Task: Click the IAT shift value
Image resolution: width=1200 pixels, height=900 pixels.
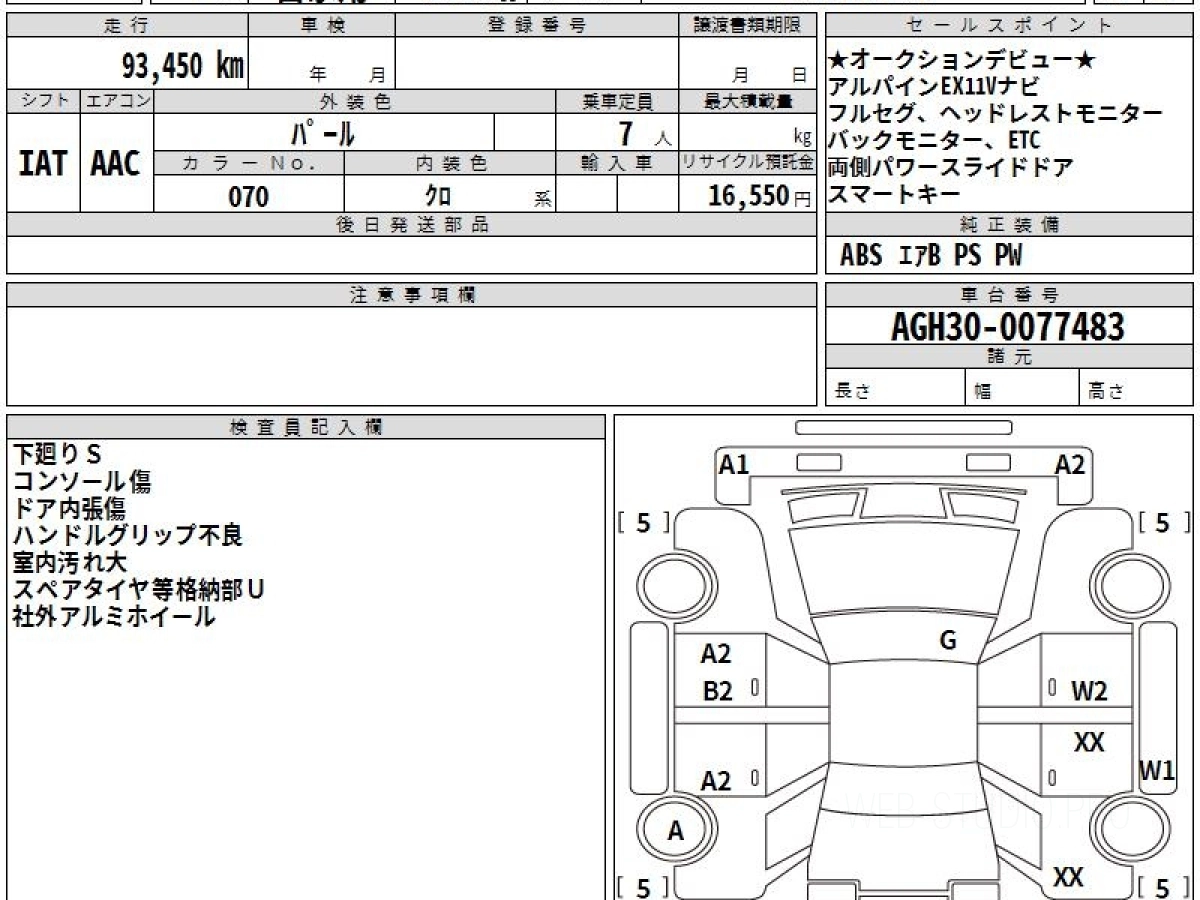Action: [x=43, y=164]
